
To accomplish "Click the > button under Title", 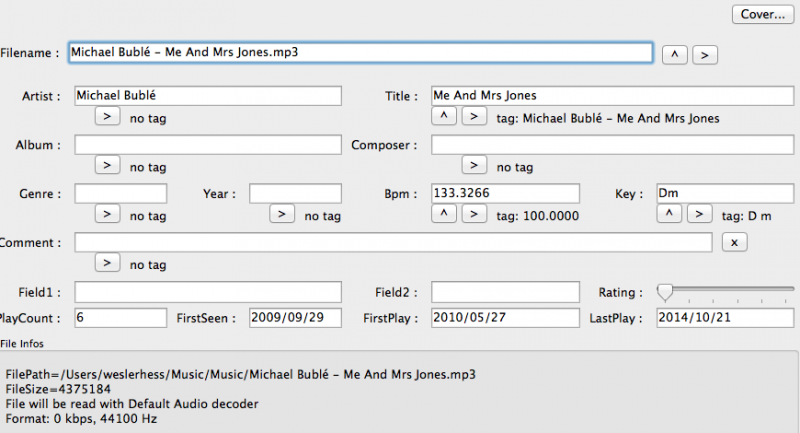I will (474, 116).
